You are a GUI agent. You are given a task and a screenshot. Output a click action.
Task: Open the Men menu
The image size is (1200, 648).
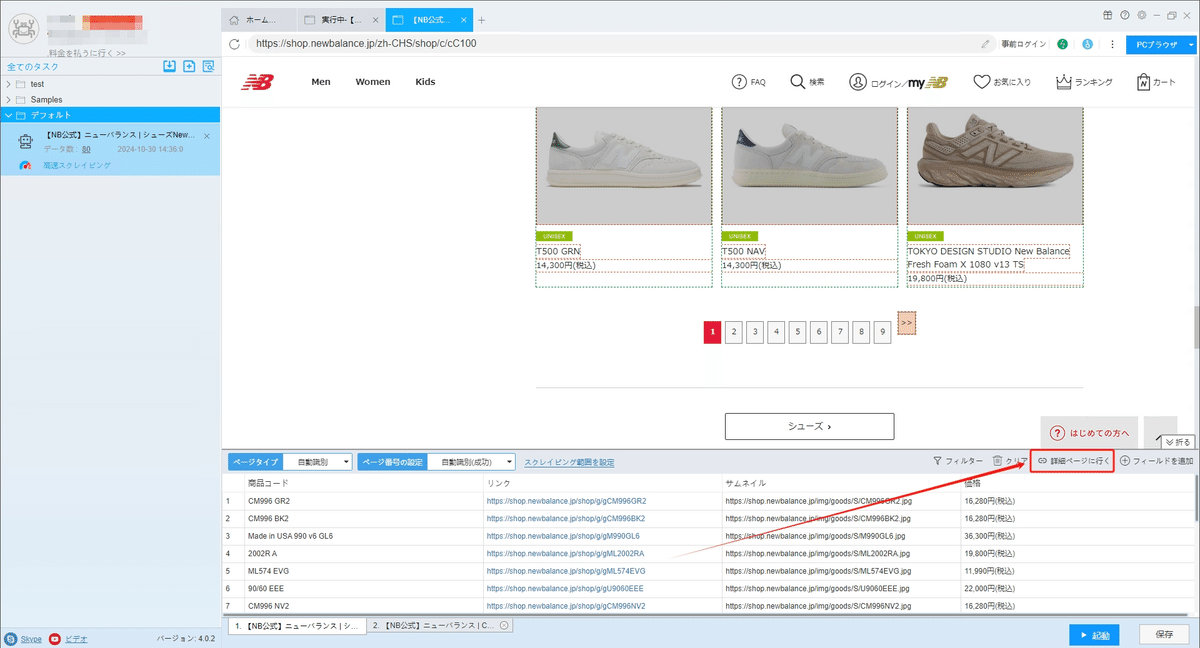321,82
